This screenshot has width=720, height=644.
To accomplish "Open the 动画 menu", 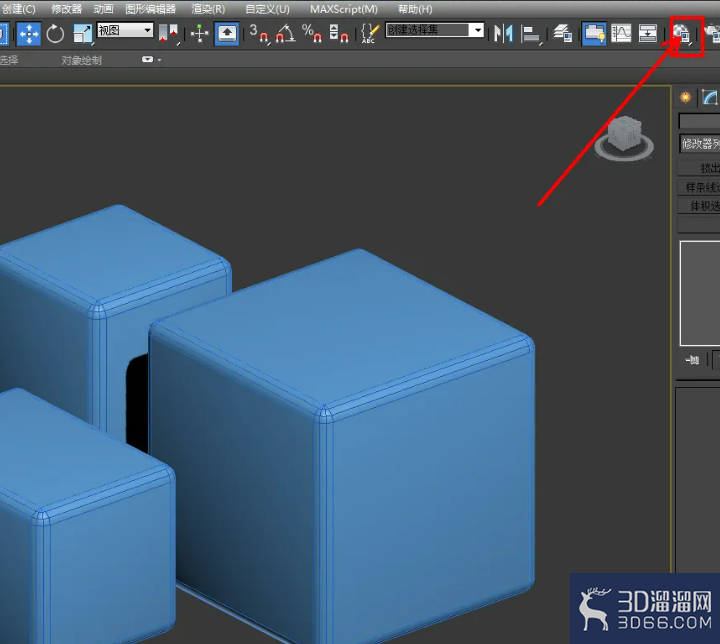I will [x=104, y=9].
